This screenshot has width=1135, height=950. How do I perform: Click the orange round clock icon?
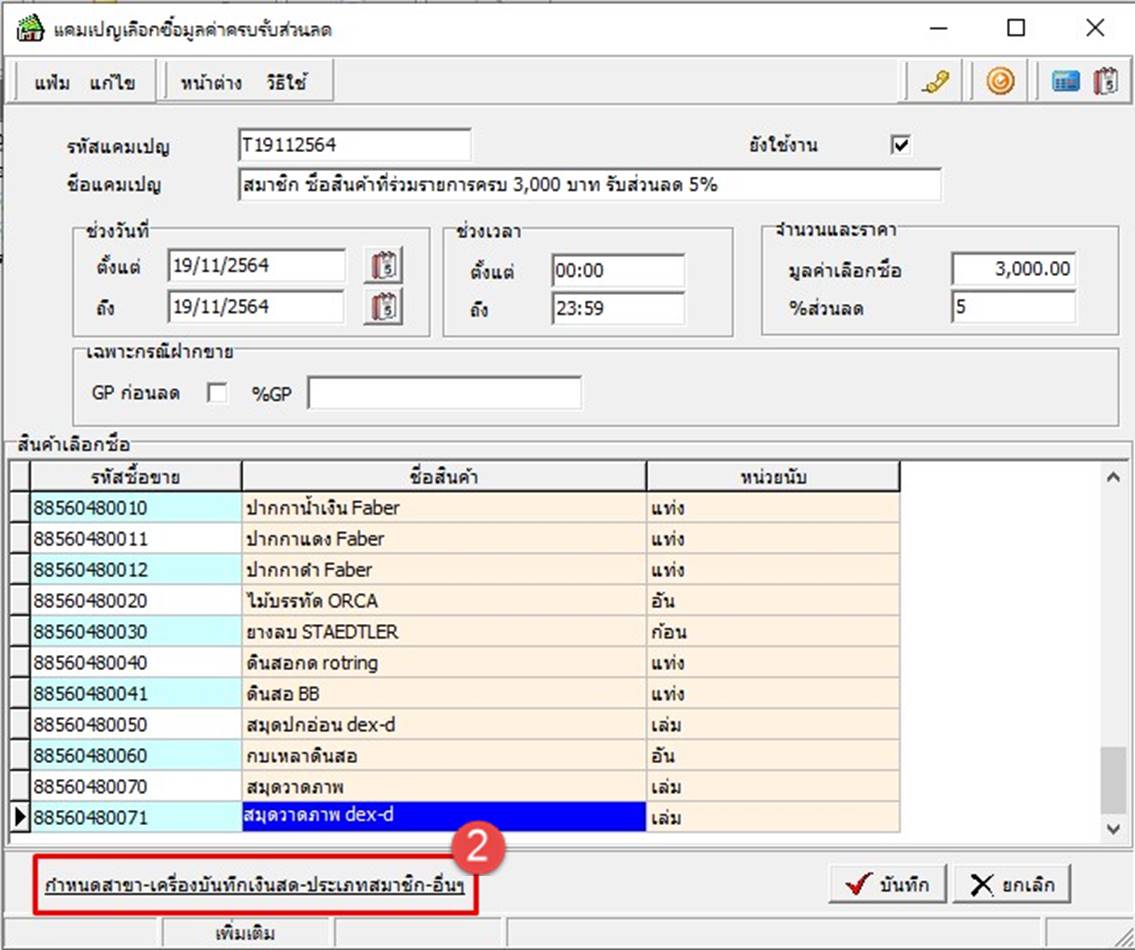coord(999,83)
